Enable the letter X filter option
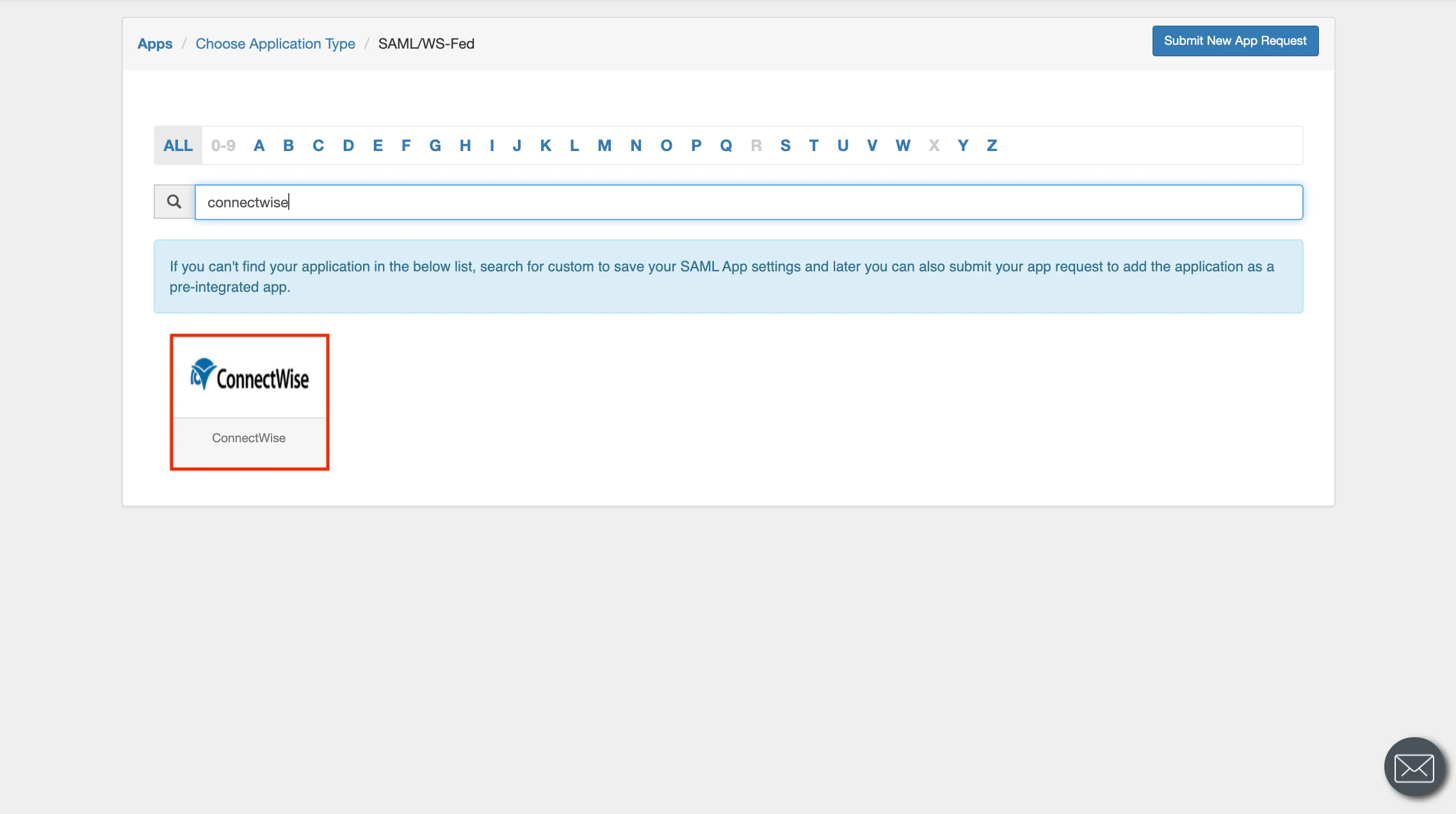1456x814 pixels. [933, 145]
